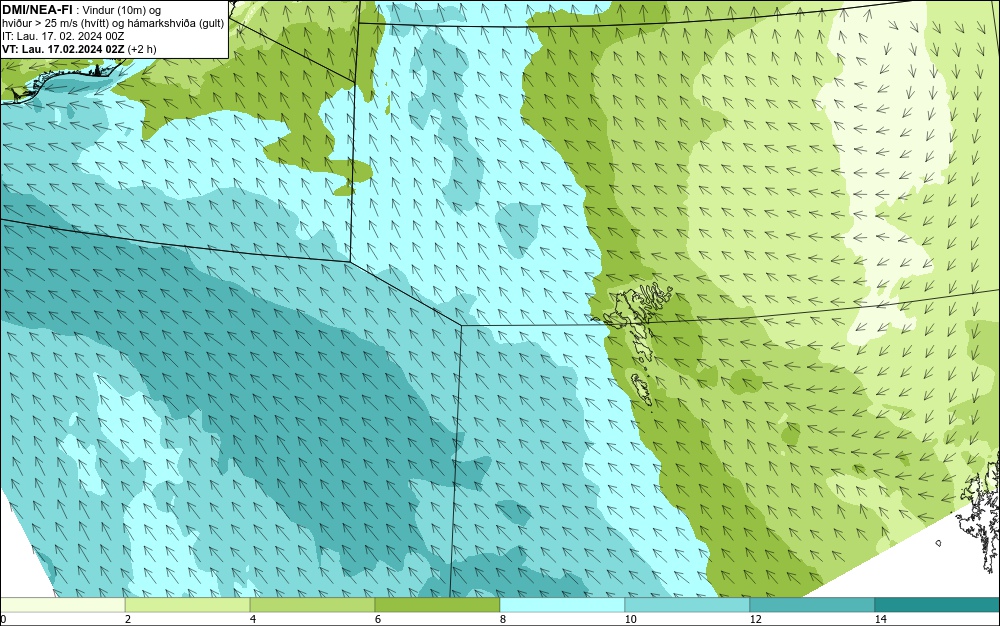Click the legend label '4'
The height and width of the screenshot is (626, 1000).
pos(253,619)
